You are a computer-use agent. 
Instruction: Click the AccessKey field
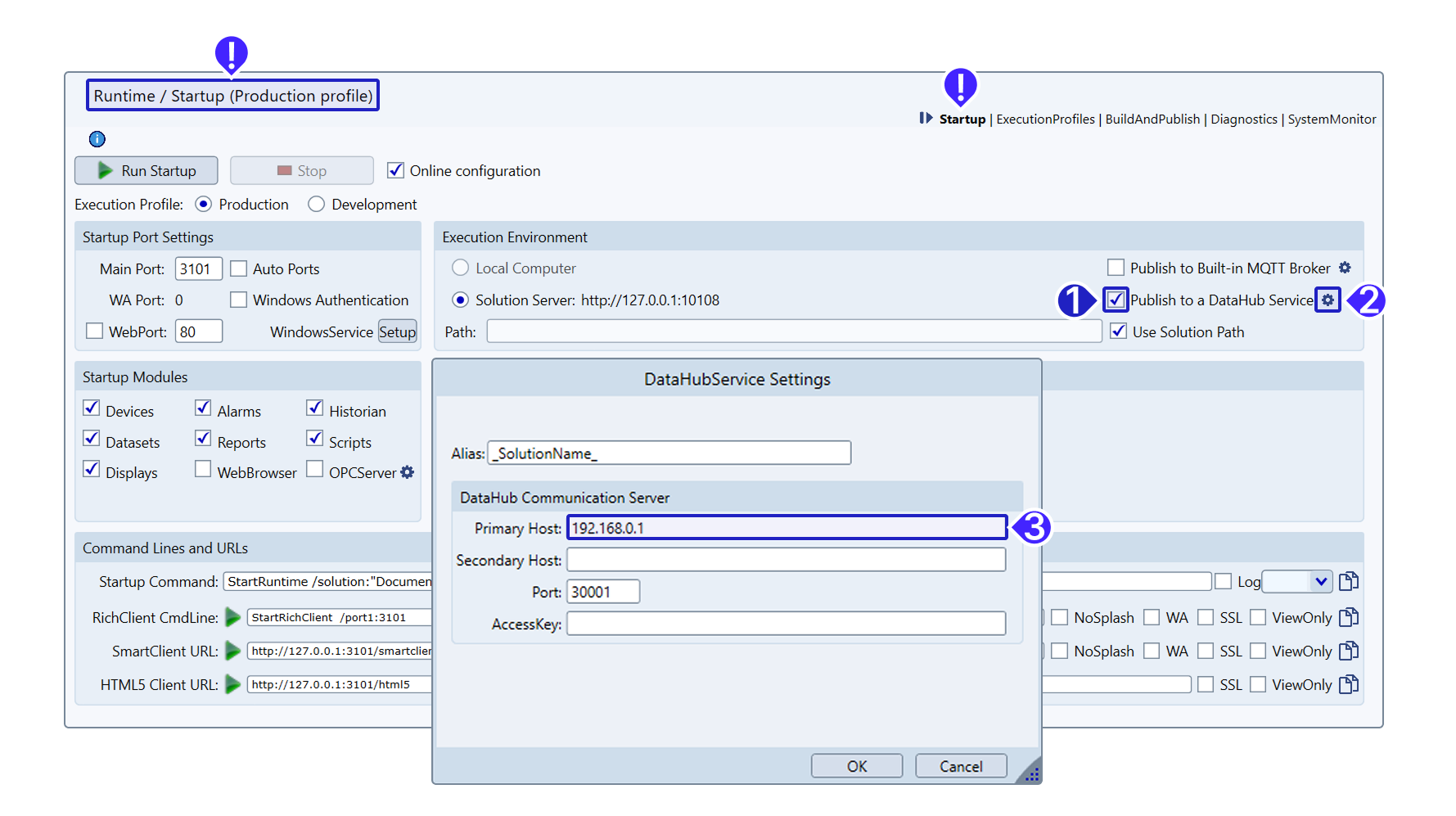click(787, 624)
